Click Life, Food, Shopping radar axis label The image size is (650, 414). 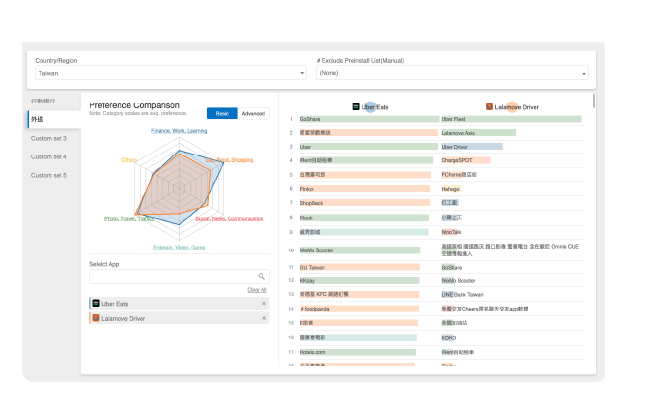point(229,160)
